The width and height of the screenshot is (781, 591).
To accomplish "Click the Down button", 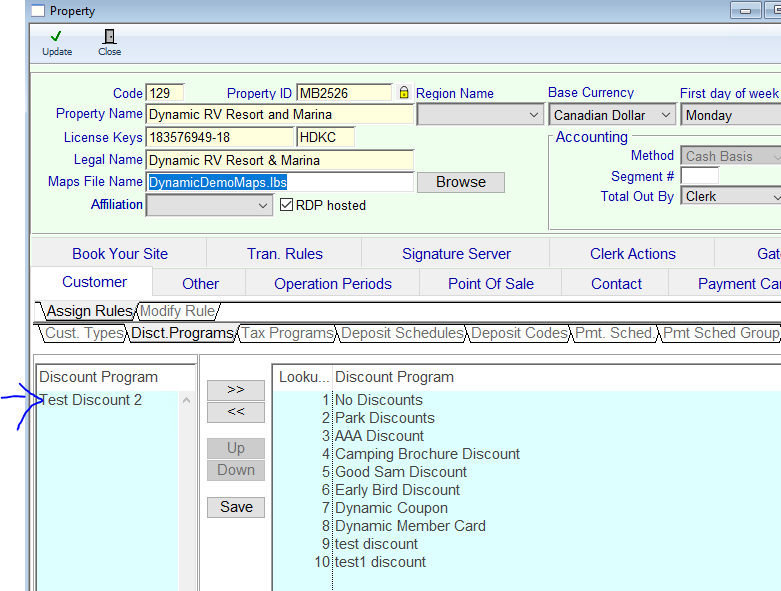I will tap(236, 470).
